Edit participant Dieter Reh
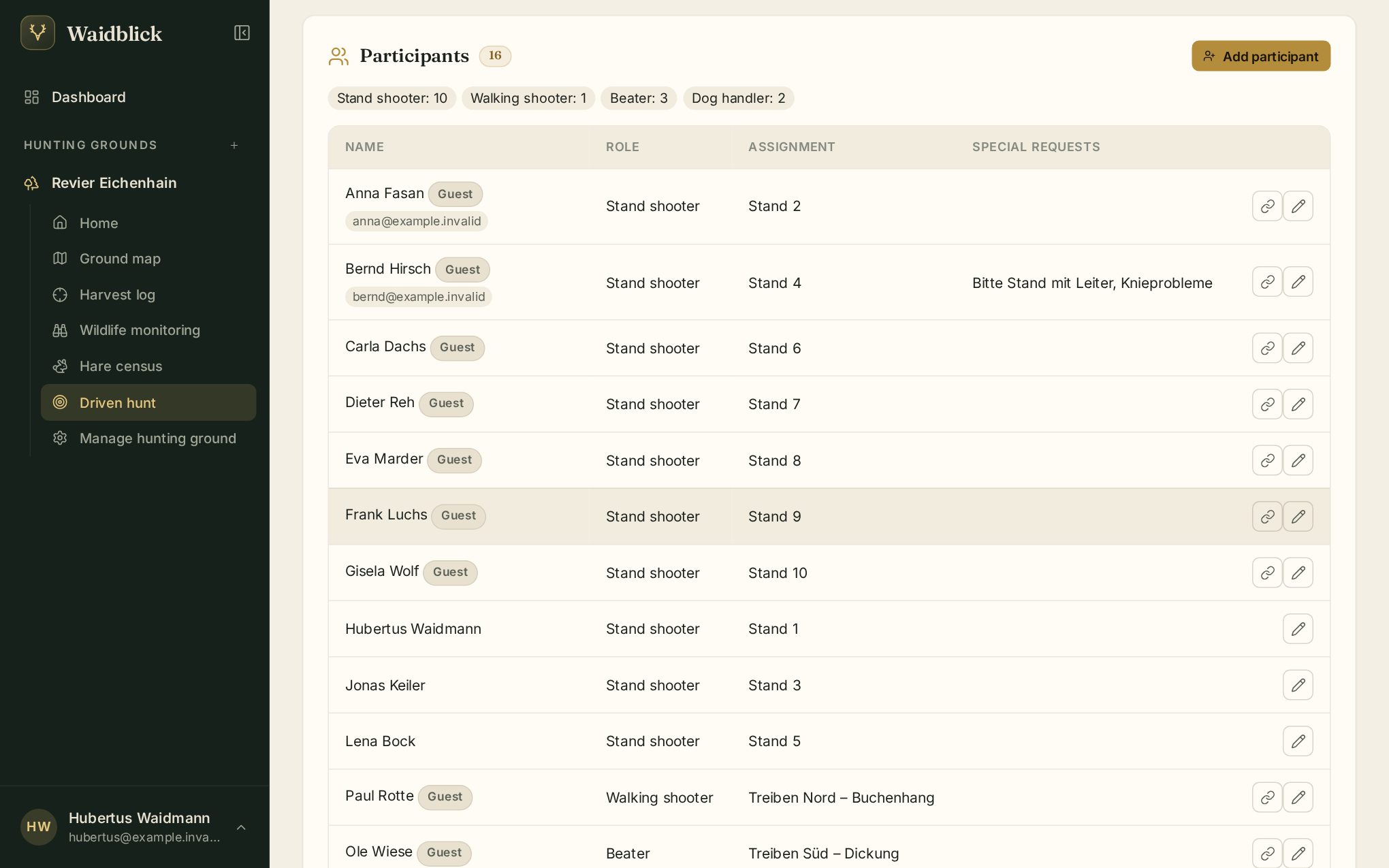1389x868 pixels. (1298, 404)
